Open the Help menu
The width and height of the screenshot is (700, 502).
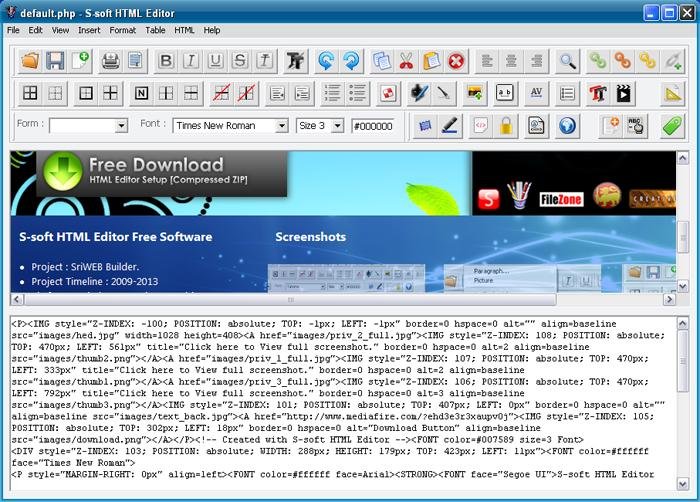[x=212, y=30]
